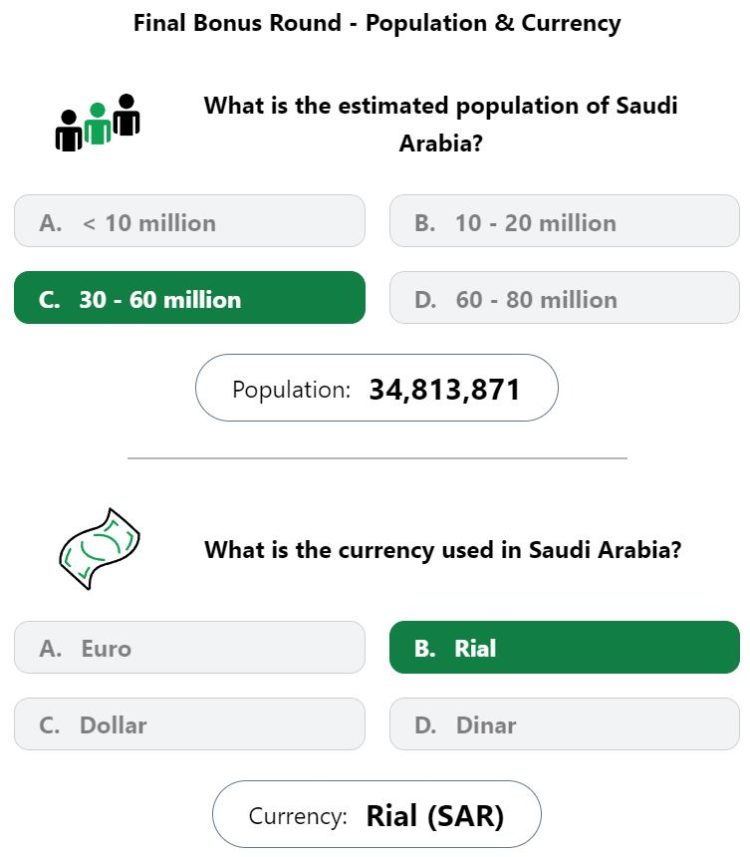Image resolution: width=750 pixels, height=857 pixels.
Task: Click the banknote currency icon
Action: (99, 548)
